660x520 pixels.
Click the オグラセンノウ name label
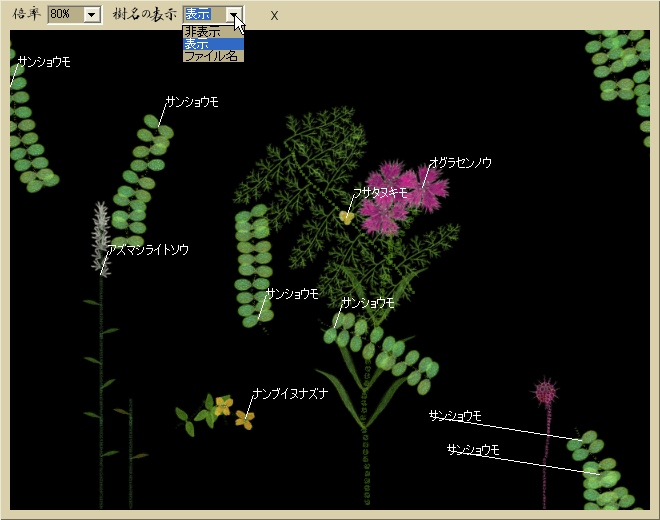[460, 162]
